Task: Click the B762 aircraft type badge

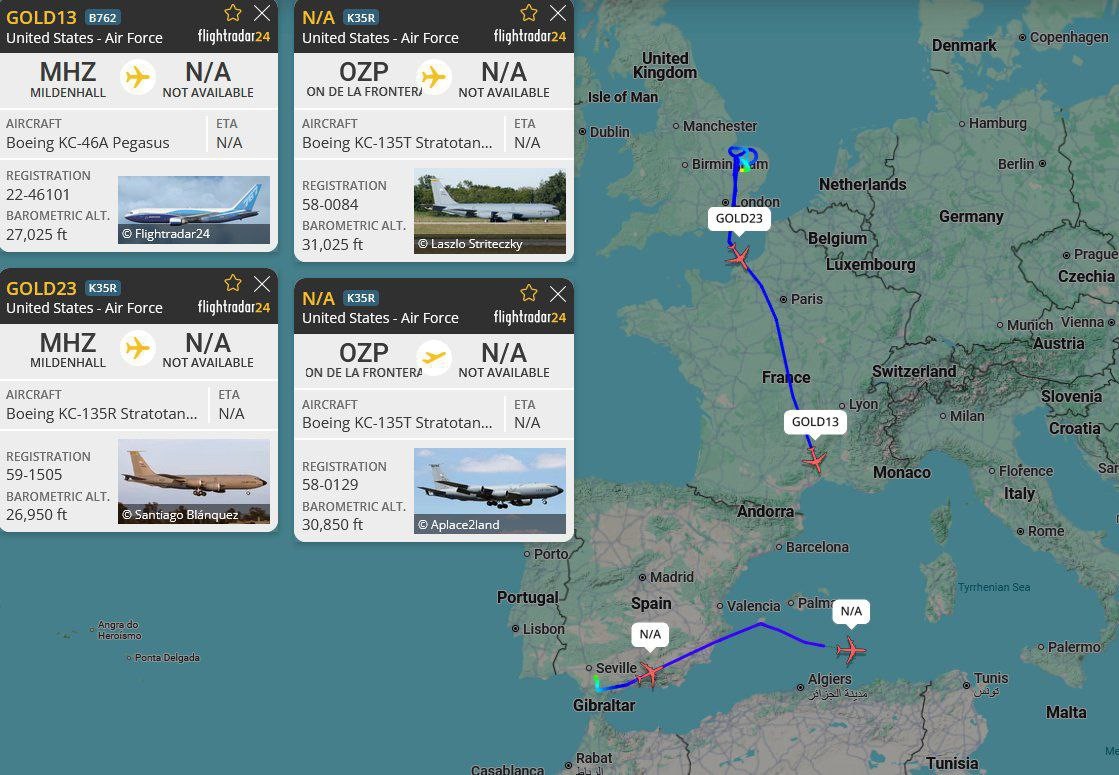Action: [x=102, y=18]
